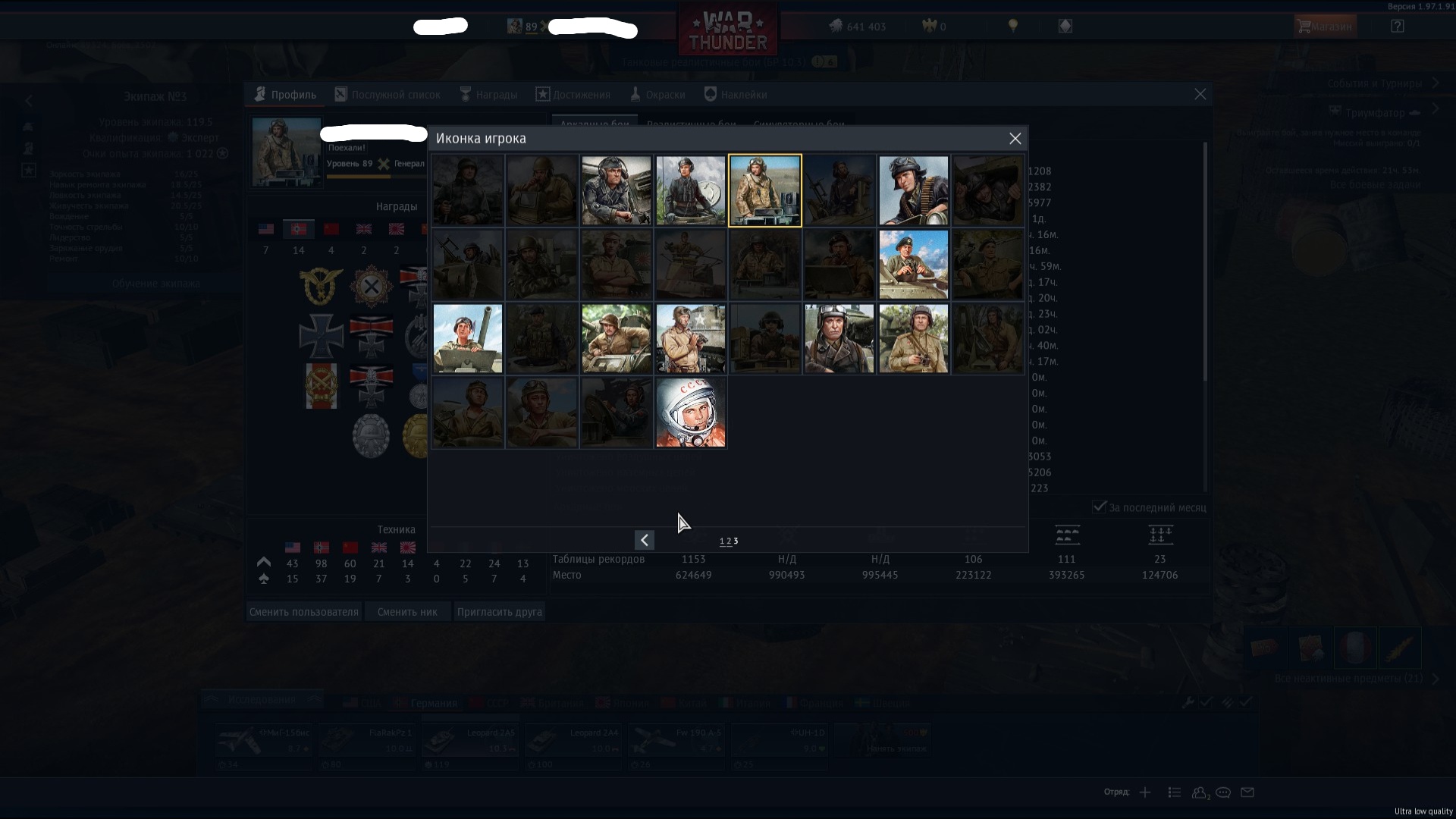Click the Пригласить друга button
This screenshot has width=1456, height=819.
click(x=499, y=612)
